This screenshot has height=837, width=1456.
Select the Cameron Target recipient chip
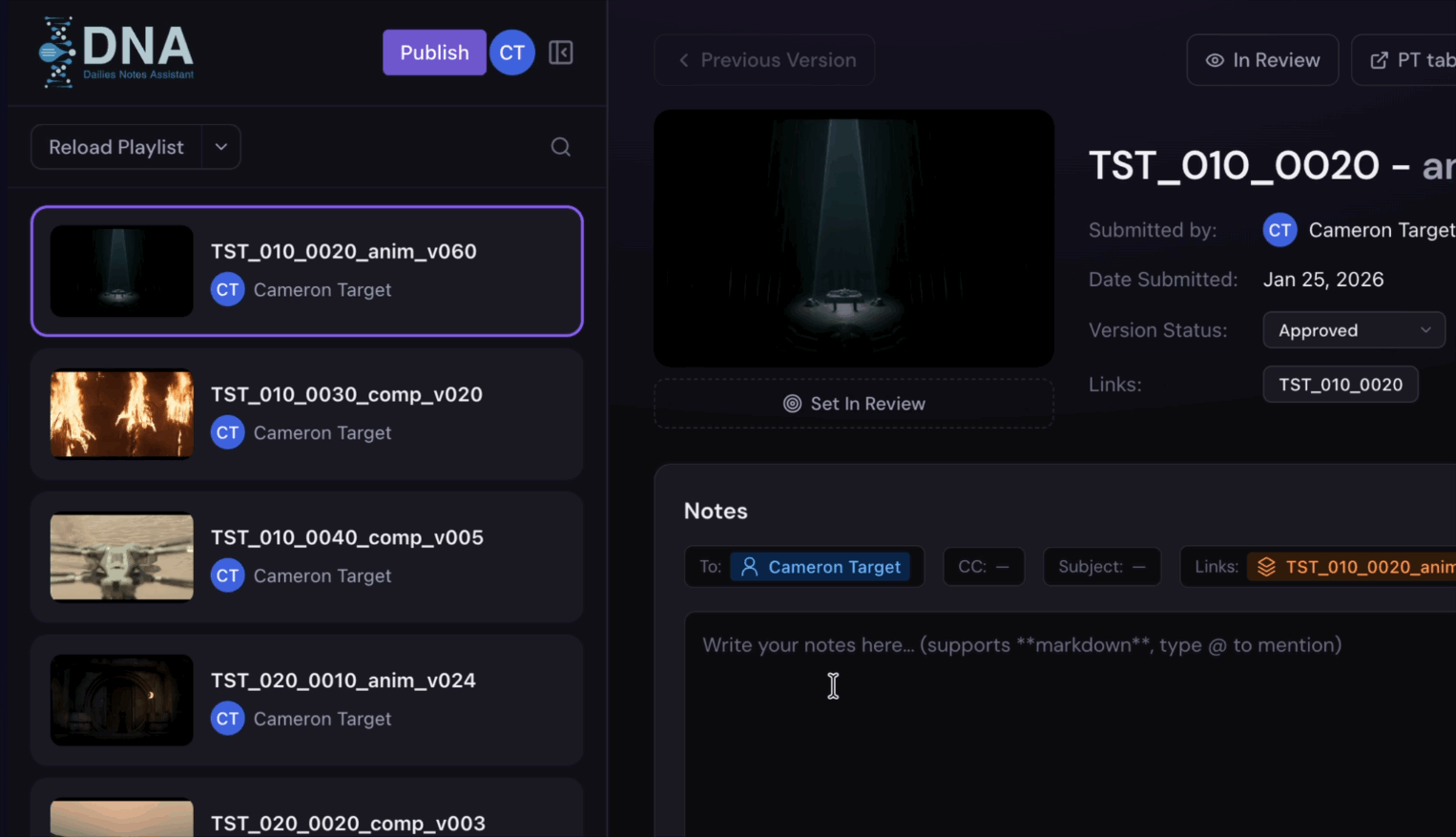point(821,567)
